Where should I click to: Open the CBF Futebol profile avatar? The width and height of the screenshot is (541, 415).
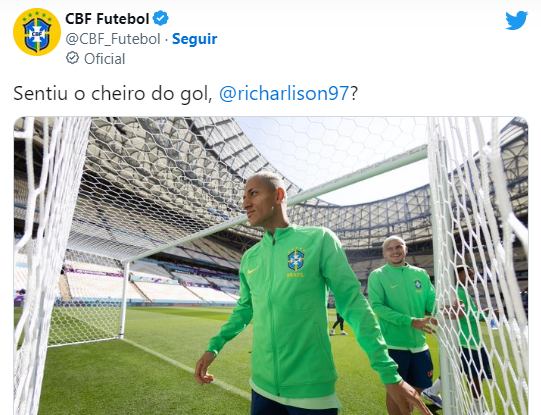[37, 32]
